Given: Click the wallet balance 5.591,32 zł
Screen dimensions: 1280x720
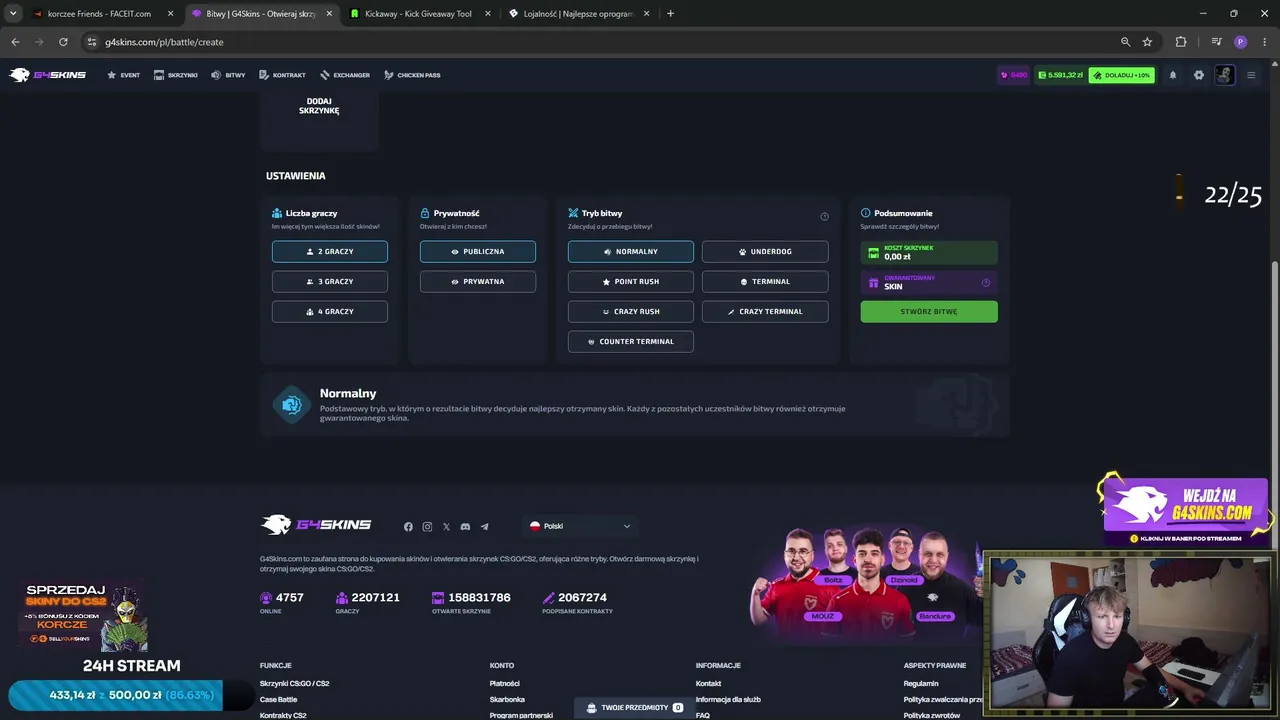Looking at the screenshot, I should [x=1061, y=75].
